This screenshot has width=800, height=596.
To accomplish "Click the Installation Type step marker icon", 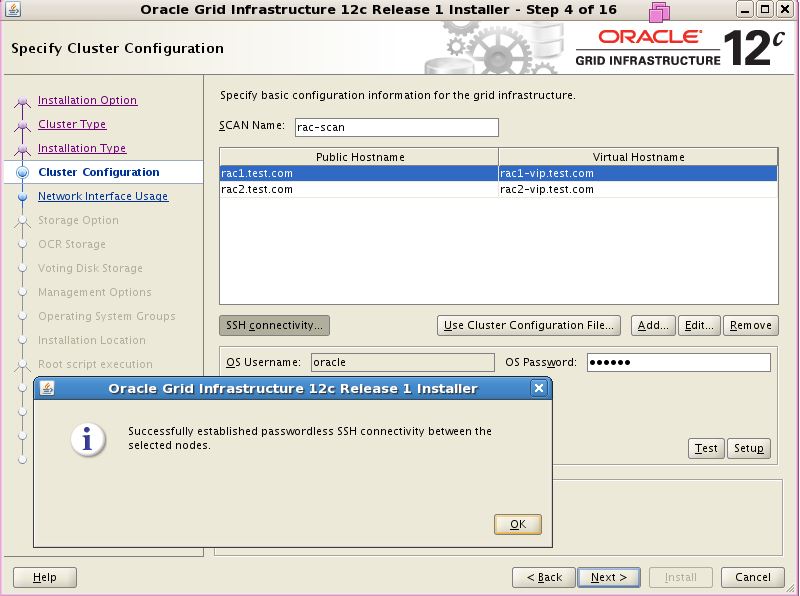I will (x=22, y=150).
